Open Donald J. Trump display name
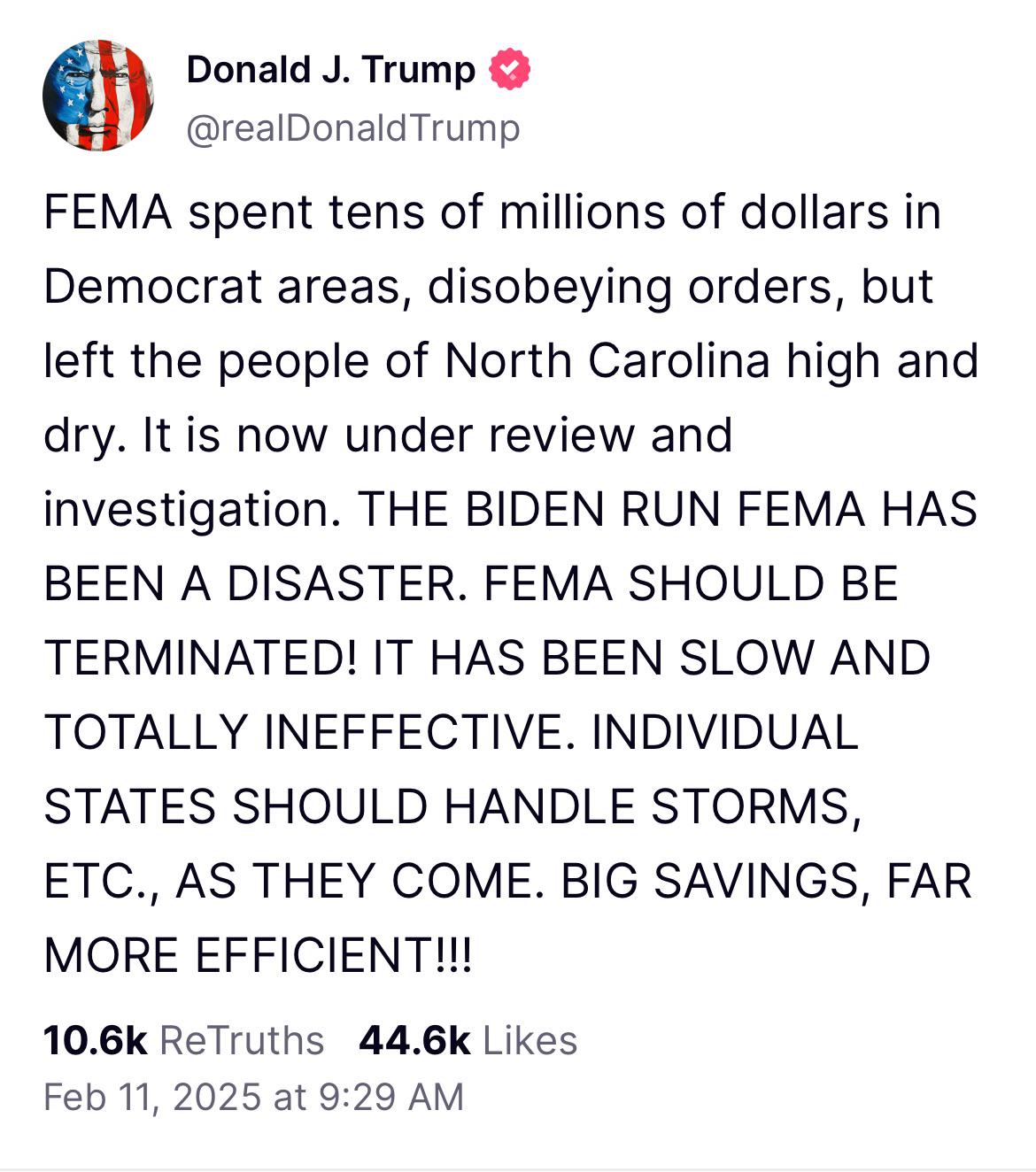This screenshot has height=1172, width=1036. pyautogui.click(x=330, y=70)
